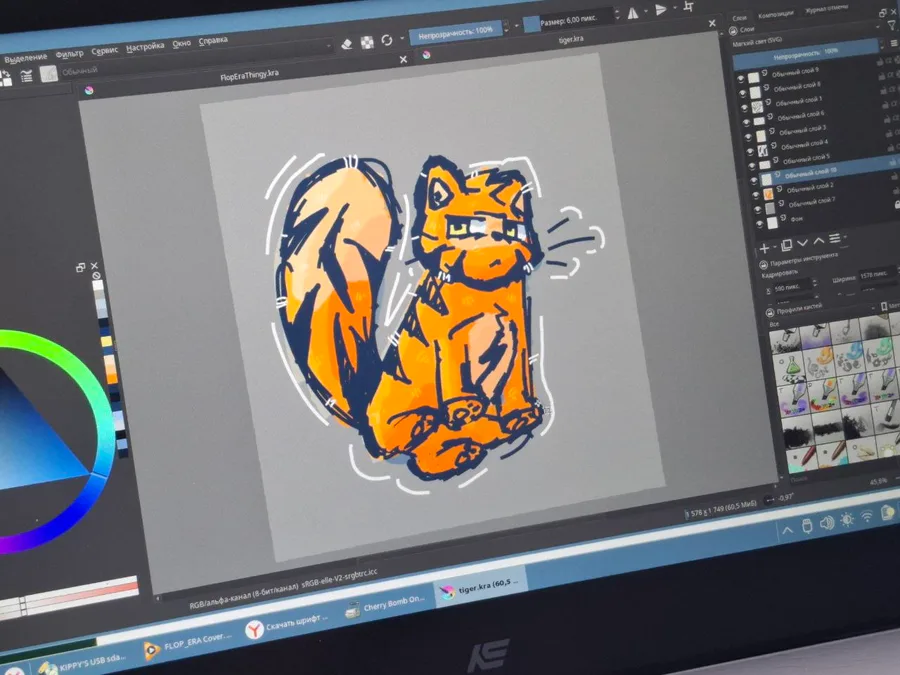Move layer down with the chevron icon

pos(802,242)
